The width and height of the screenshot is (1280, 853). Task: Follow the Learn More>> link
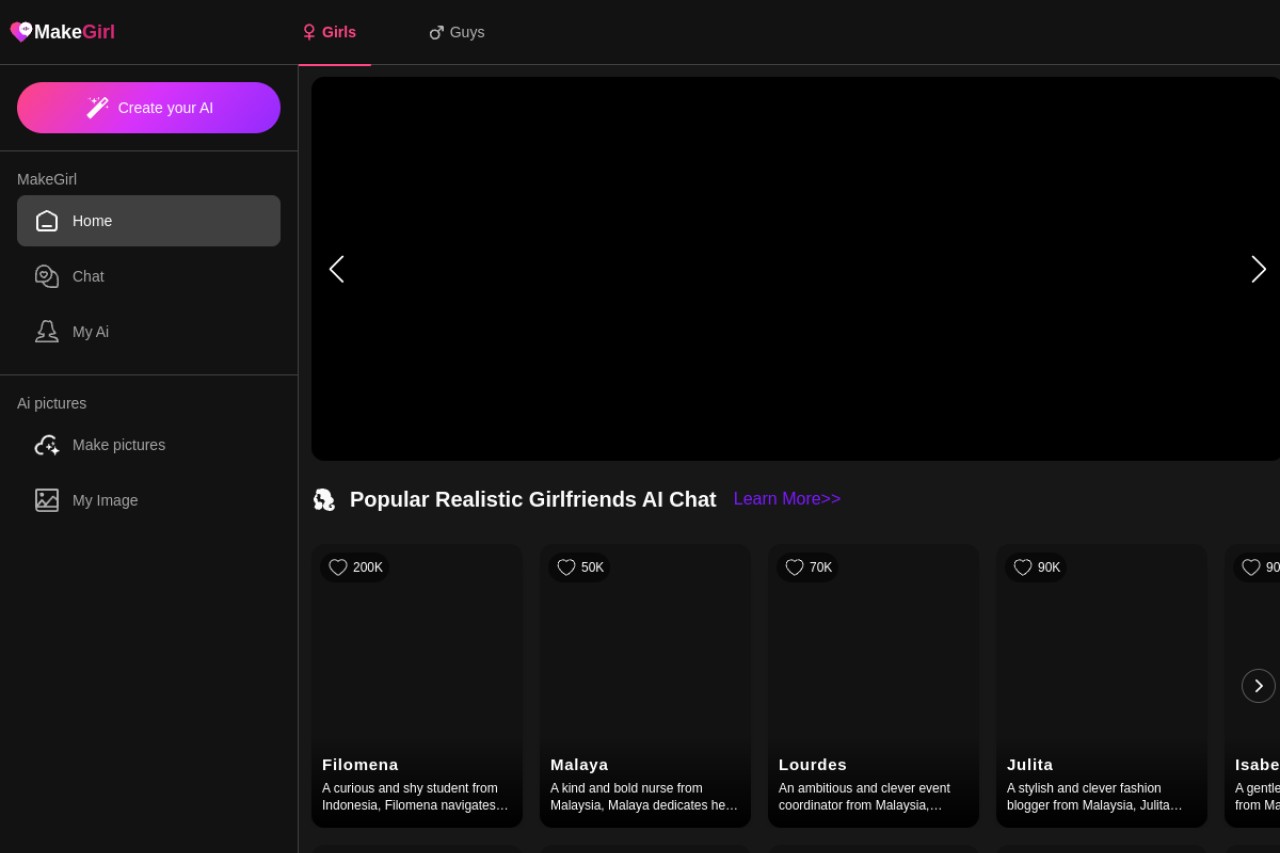point(787,499)
